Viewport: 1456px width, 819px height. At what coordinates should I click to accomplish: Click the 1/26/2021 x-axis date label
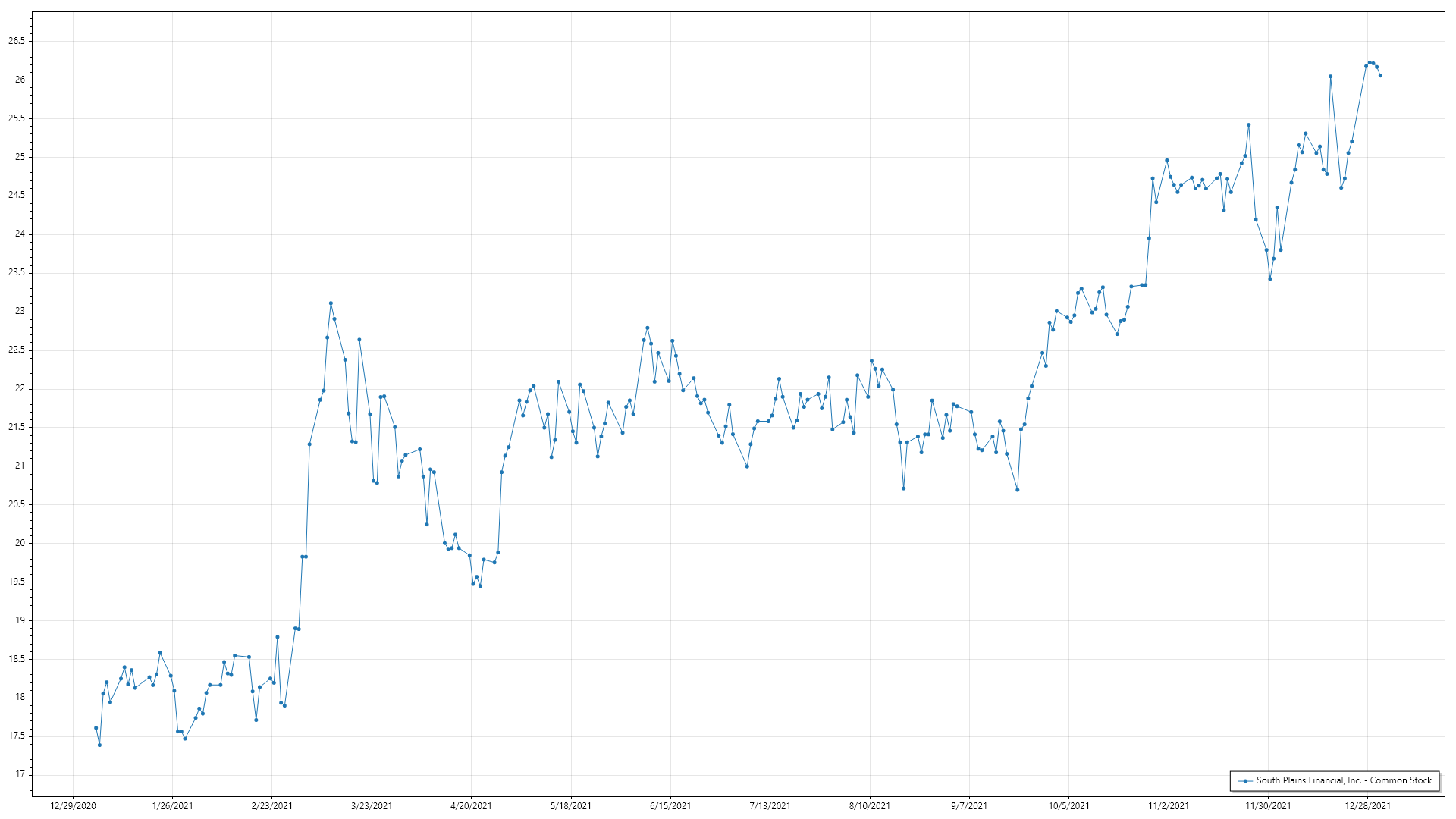tap(172, 806)
